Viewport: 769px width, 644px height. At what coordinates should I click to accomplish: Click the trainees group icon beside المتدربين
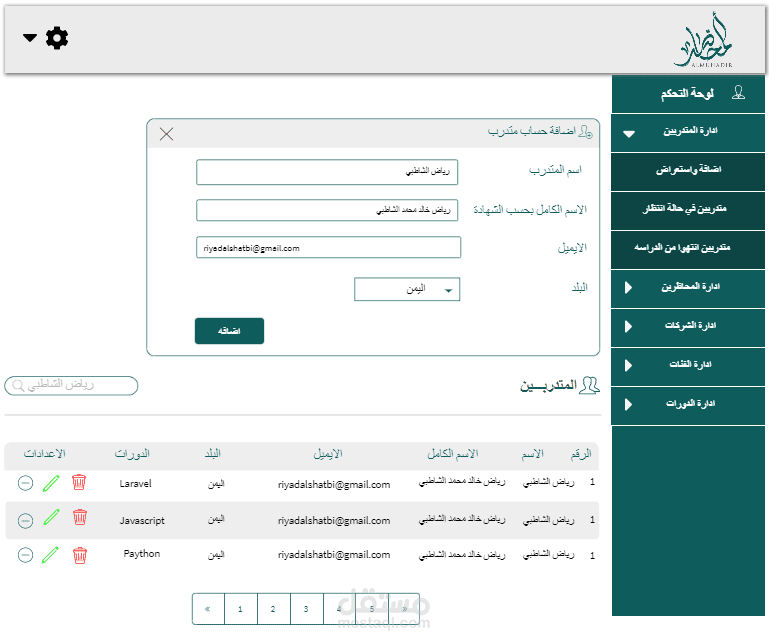point(590,386)
